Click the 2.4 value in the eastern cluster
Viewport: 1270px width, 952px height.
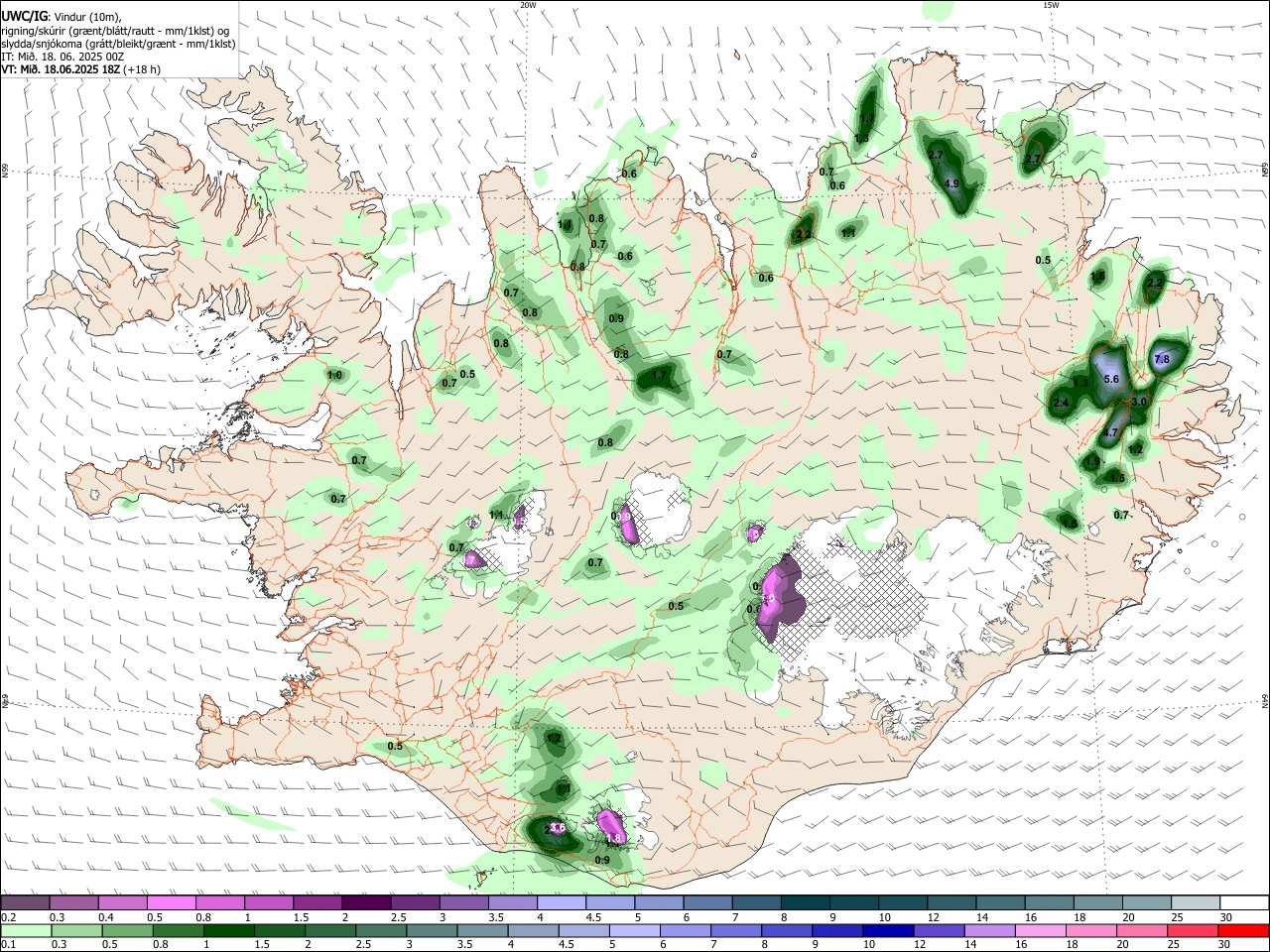(x=1061, y=403)
